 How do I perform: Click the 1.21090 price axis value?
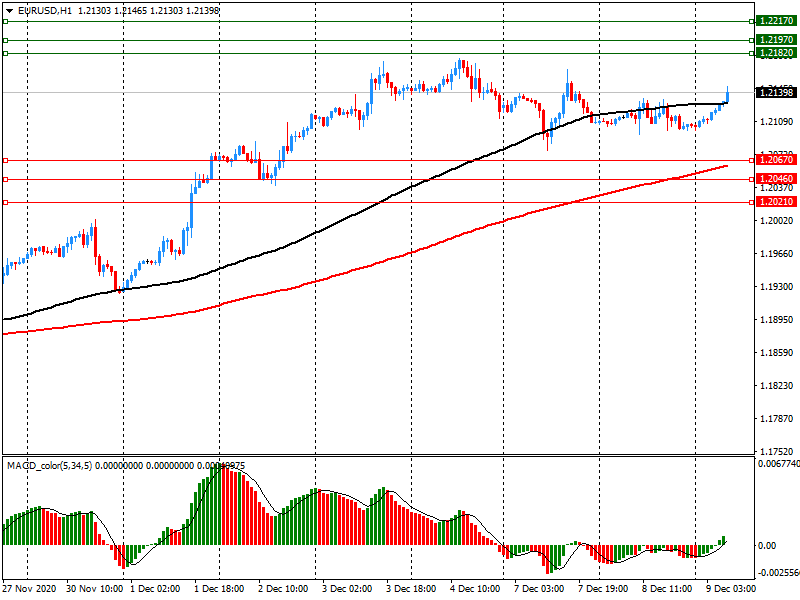tap(777, 121)
